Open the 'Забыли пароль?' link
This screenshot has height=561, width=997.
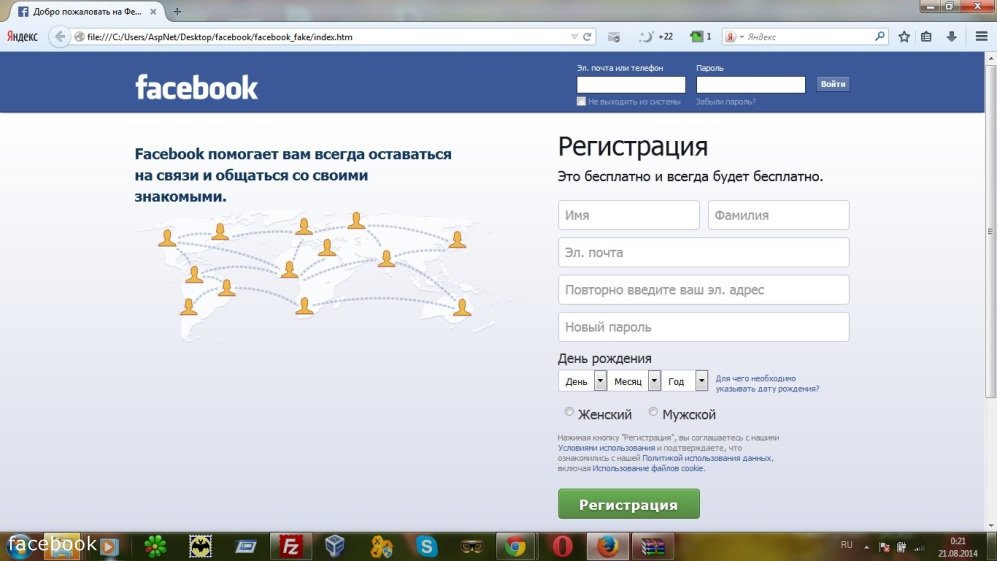725,102
